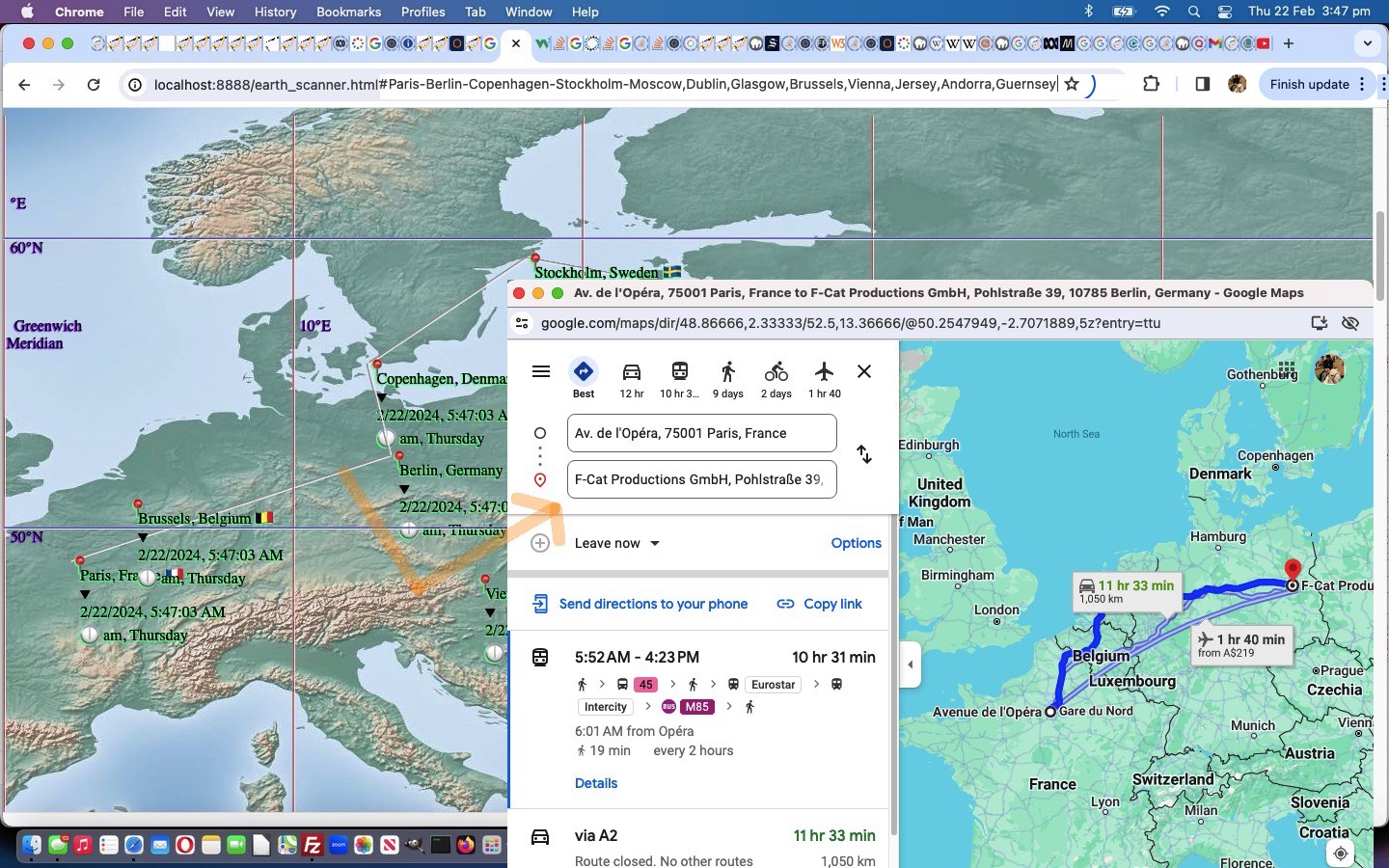Close the active Chrome tab
The height and width of the screenshot is (868, 1389).
click(516, 43)
